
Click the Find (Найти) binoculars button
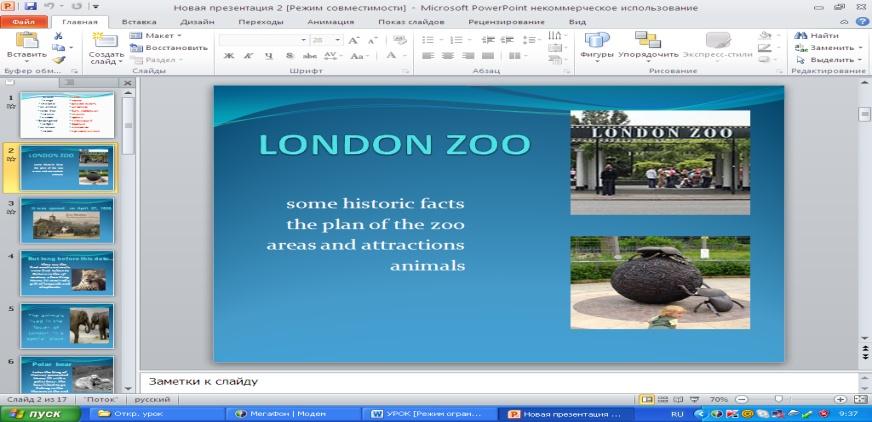(817, 36)
